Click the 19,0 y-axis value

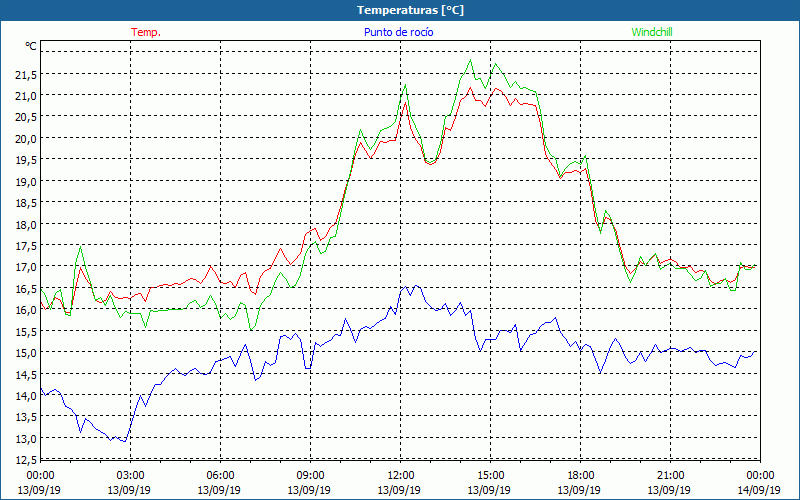(26, 181)
